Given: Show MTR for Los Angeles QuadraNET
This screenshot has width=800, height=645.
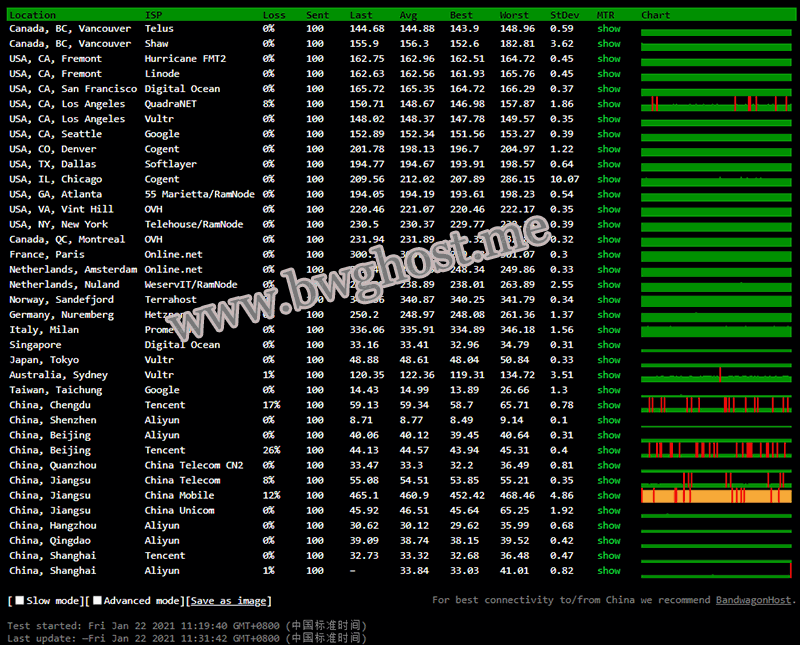Looking at the screenshot, I should pyautogui.click(x=609, y=104).
